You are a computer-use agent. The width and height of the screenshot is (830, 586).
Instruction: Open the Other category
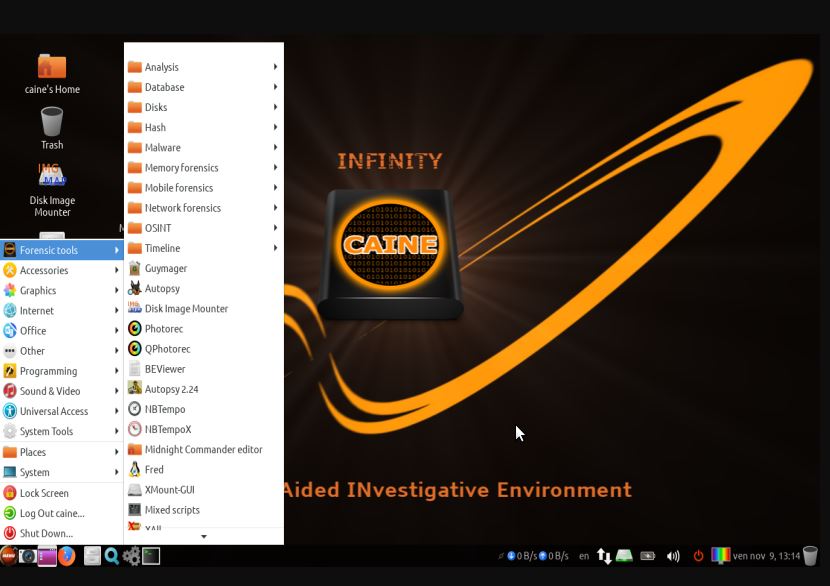[x=61, y=350]
